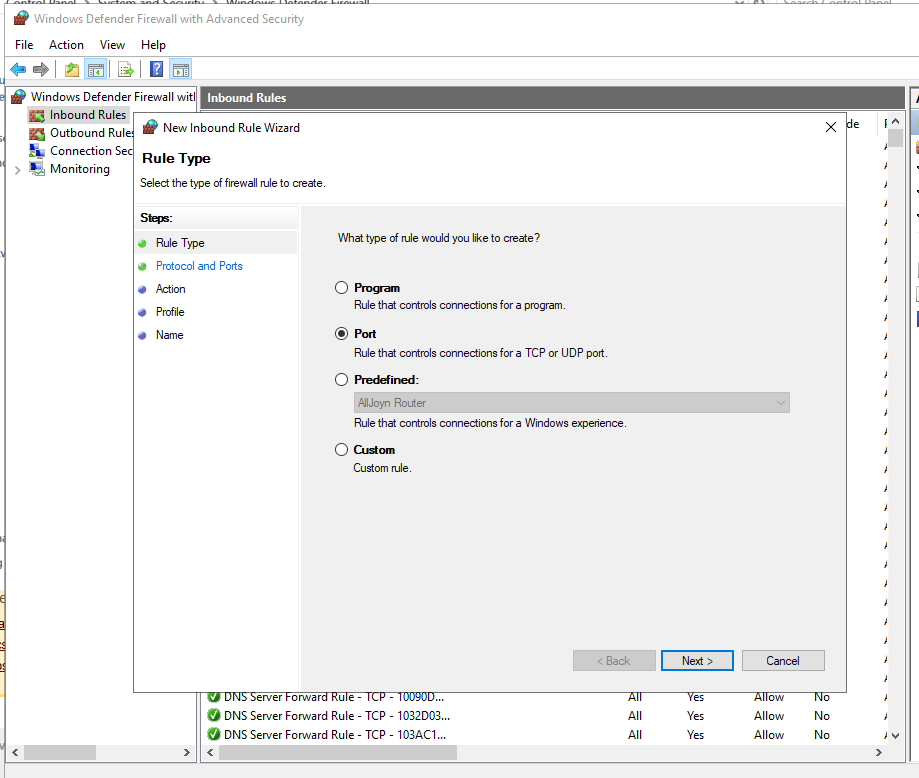Click All cell of TCP - 1032D03 rule
Screen dimensions: 919x778
[x=635, y=715]
